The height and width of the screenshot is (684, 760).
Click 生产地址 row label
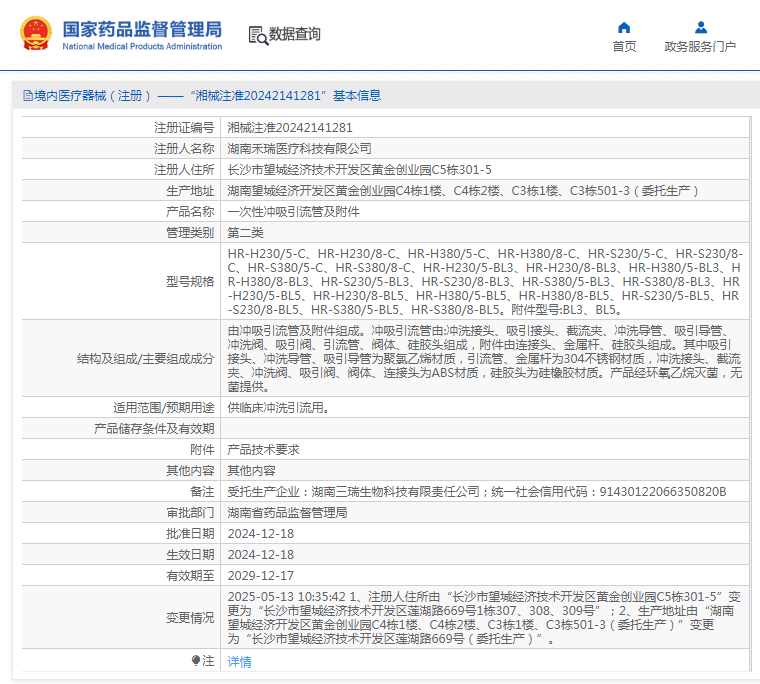click(190, 191)
